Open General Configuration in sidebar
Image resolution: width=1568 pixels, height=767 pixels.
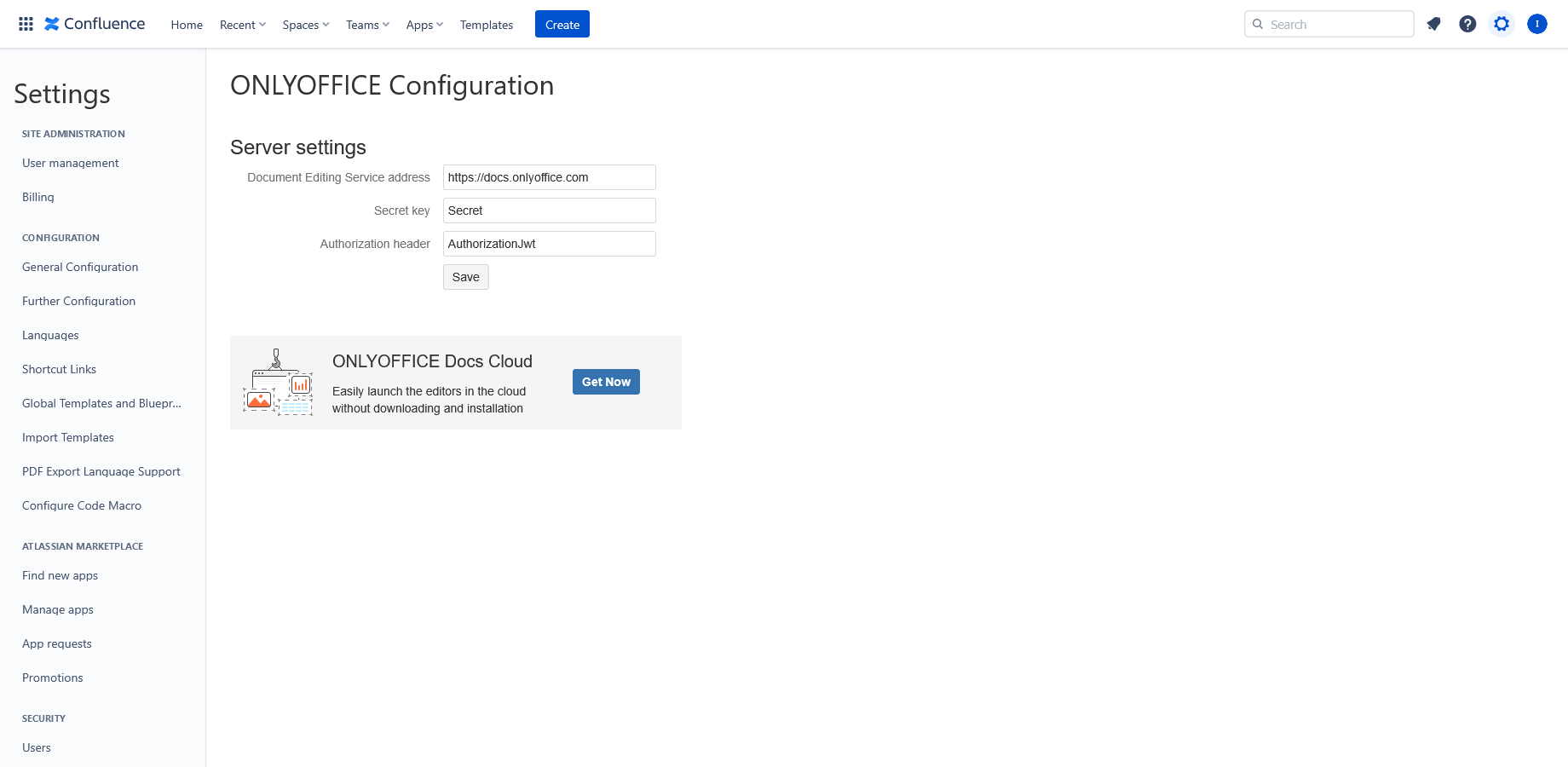coord(80,267)
